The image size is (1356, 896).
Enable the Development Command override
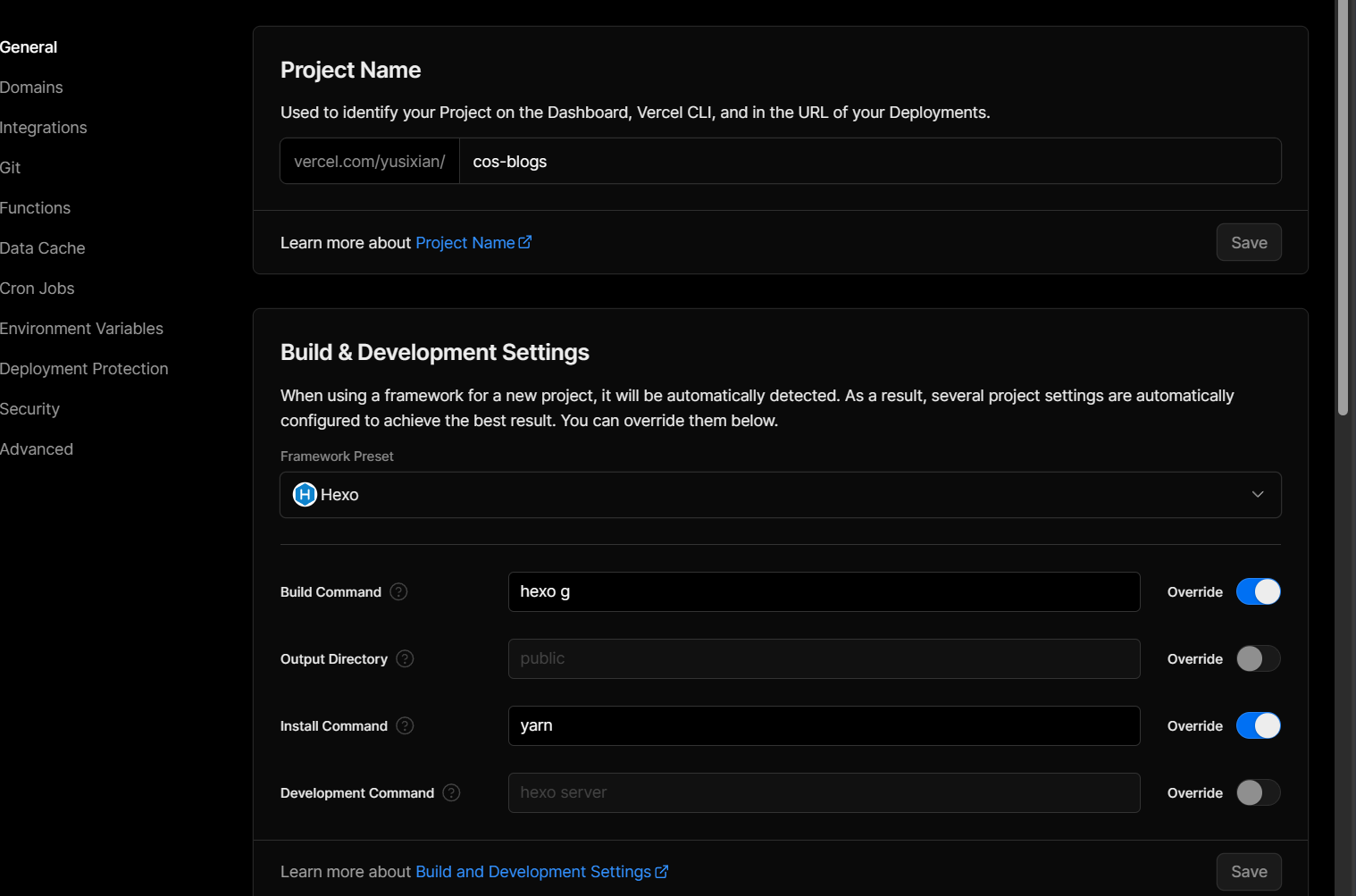(x=1258, y=792)
